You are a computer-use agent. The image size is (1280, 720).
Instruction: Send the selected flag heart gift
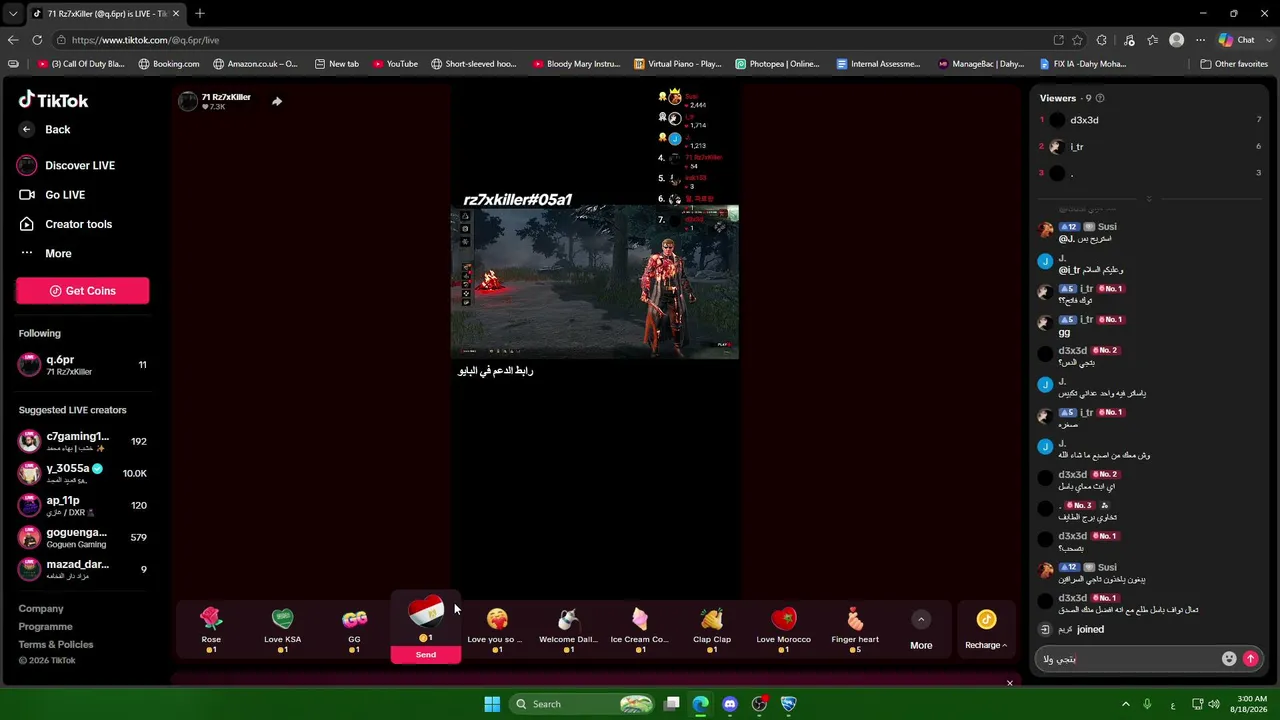click(x=426, y=655)
